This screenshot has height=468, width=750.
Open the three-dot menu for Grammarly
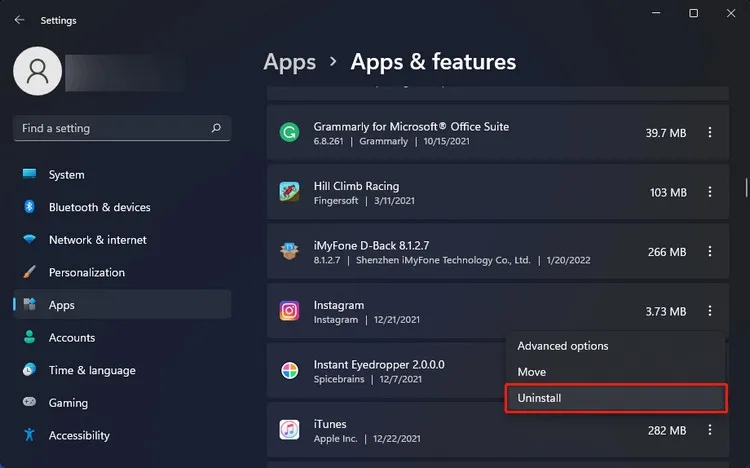click(x=710, y=133)
